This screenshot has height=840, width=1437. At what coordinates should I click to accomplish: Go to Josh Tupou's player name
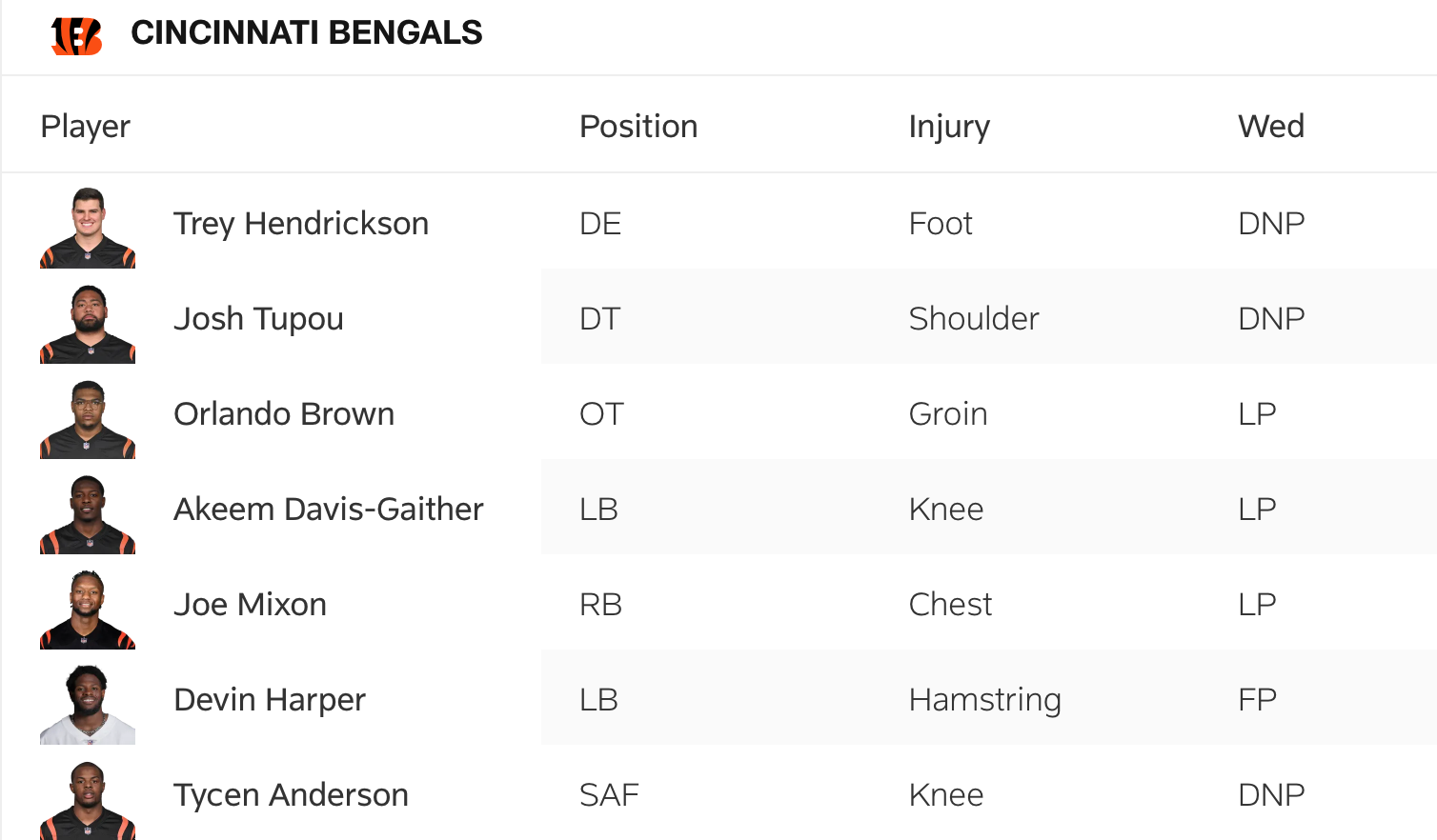[258, 319]
